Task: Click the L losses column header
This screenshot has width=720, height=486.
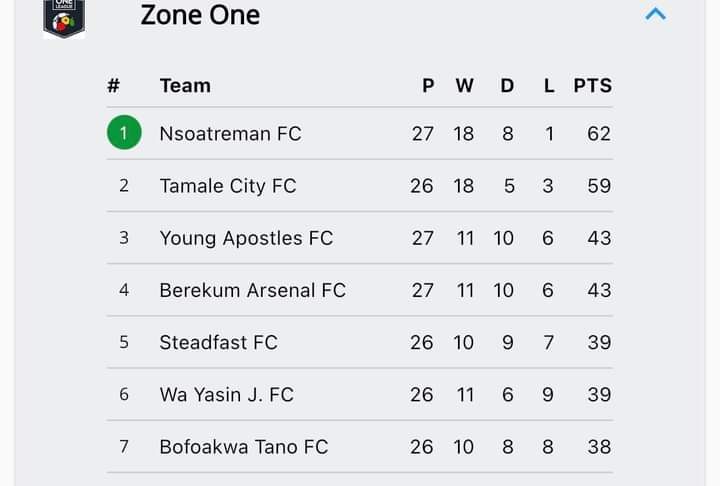Action: coord(549,85)
